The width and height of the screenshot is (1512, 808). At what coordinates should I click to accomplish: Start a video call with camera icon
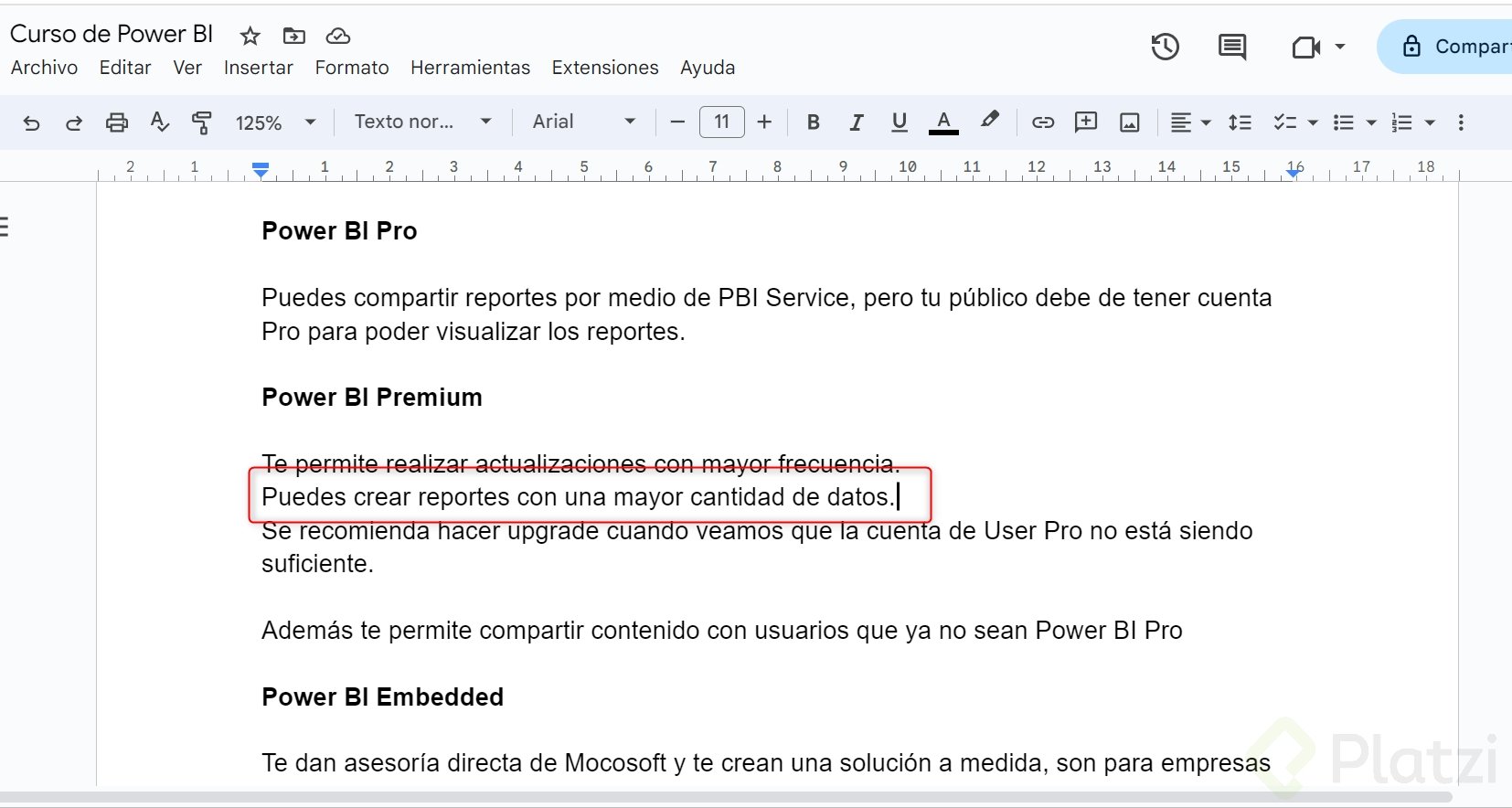(x=1305, y=47)
